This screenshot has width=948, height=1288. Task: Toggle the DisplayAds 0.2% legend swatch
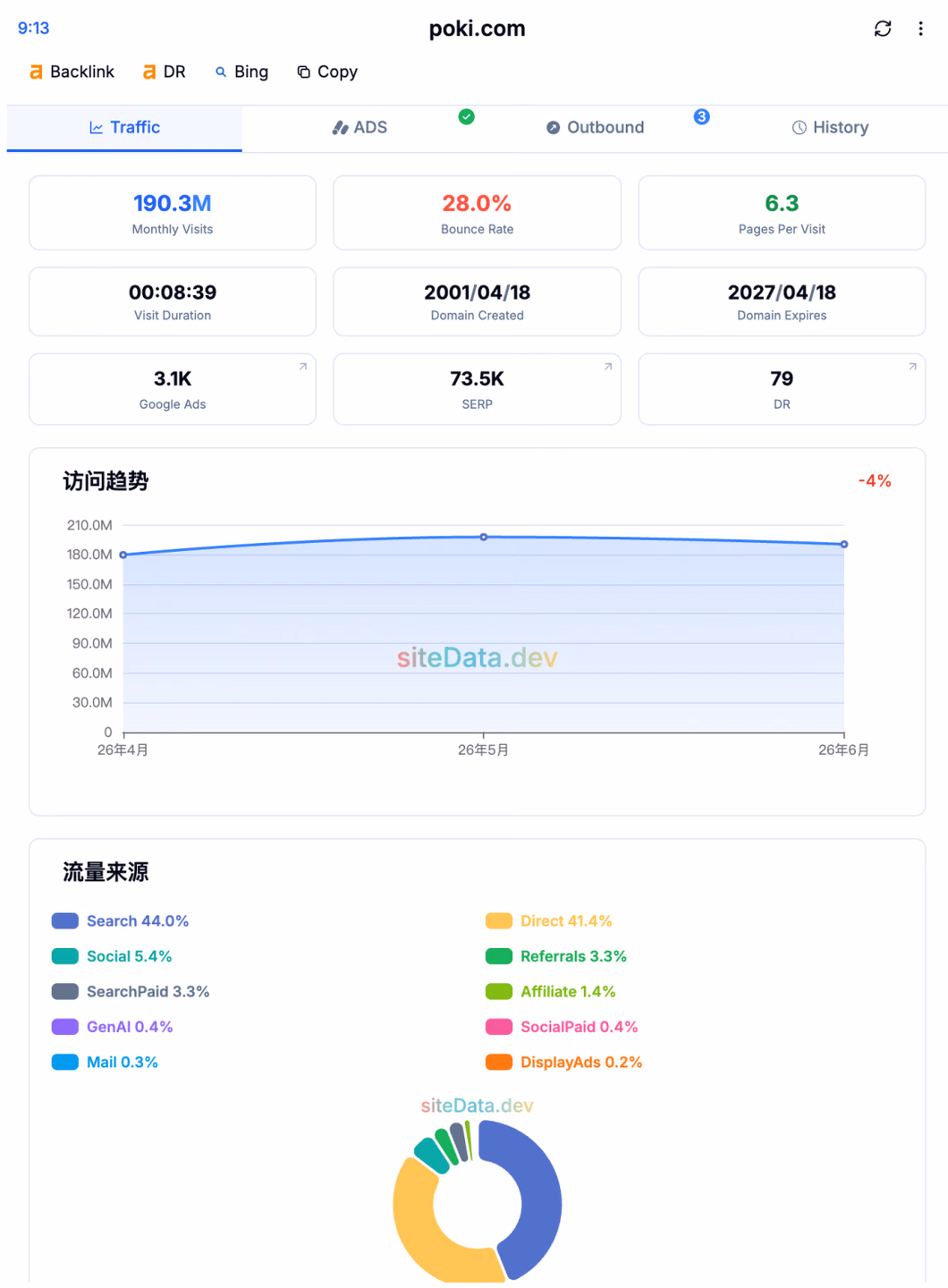[499, 1062]
